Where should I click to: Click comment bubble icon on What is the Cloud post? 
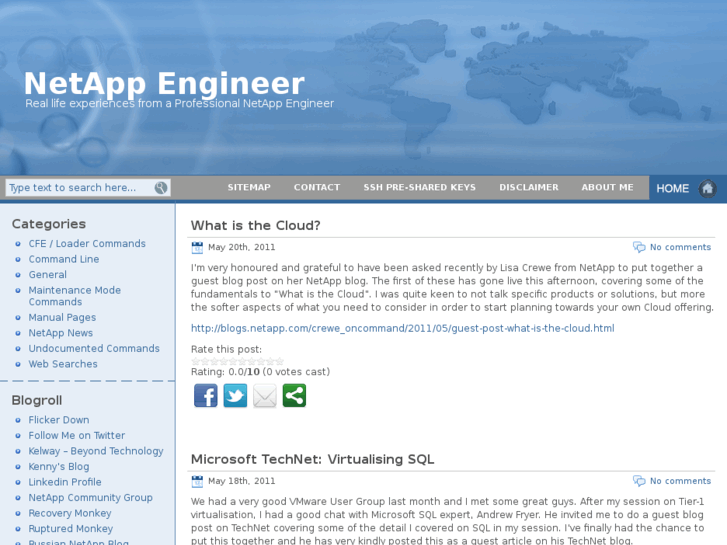coord(639,247)
